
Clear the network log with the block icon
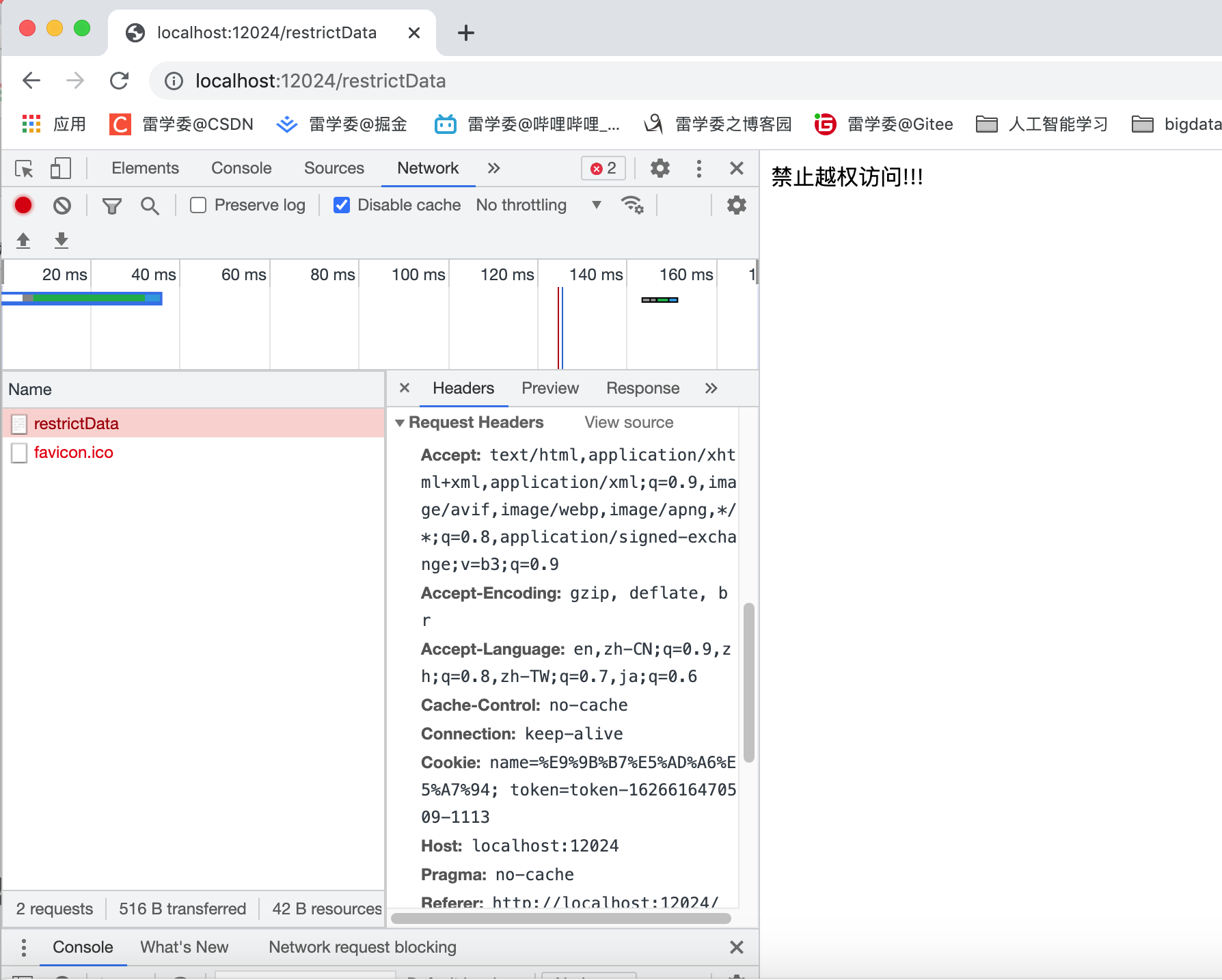62,205
